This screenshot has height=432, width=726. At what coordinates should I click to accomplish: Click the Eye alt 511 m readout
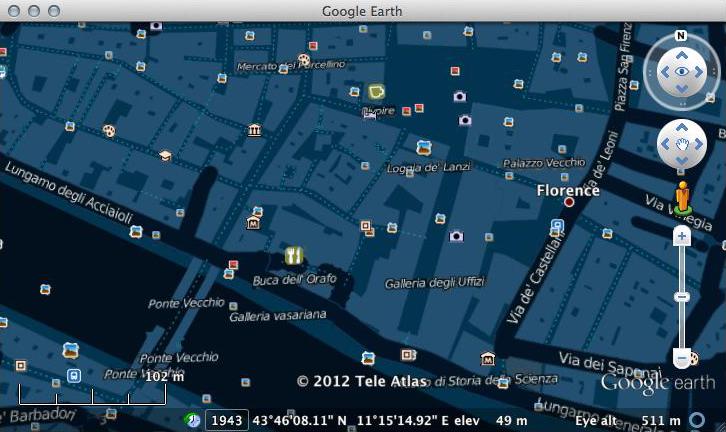point(628,420)
